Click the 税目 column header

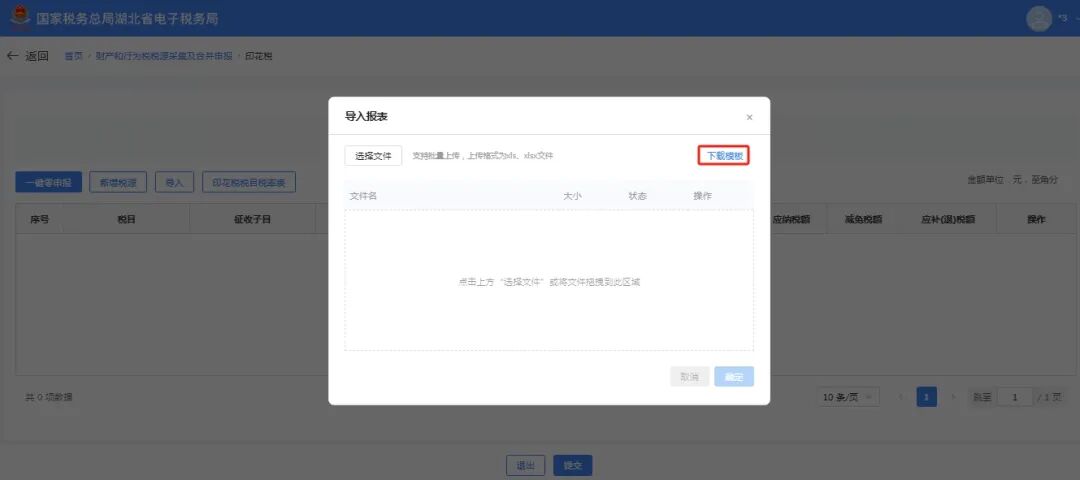click(125, 219)
